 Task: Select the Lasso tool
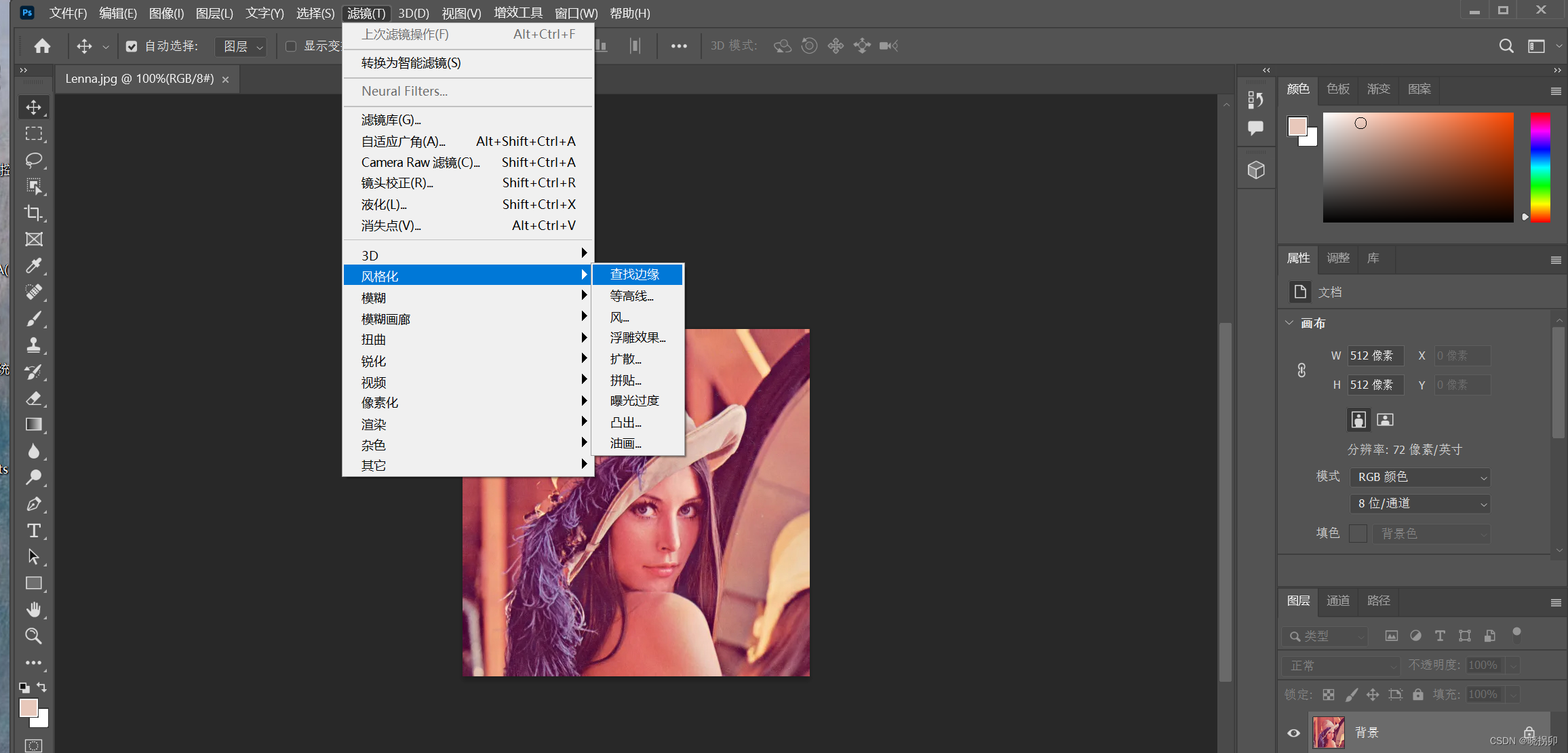(33, 160)
